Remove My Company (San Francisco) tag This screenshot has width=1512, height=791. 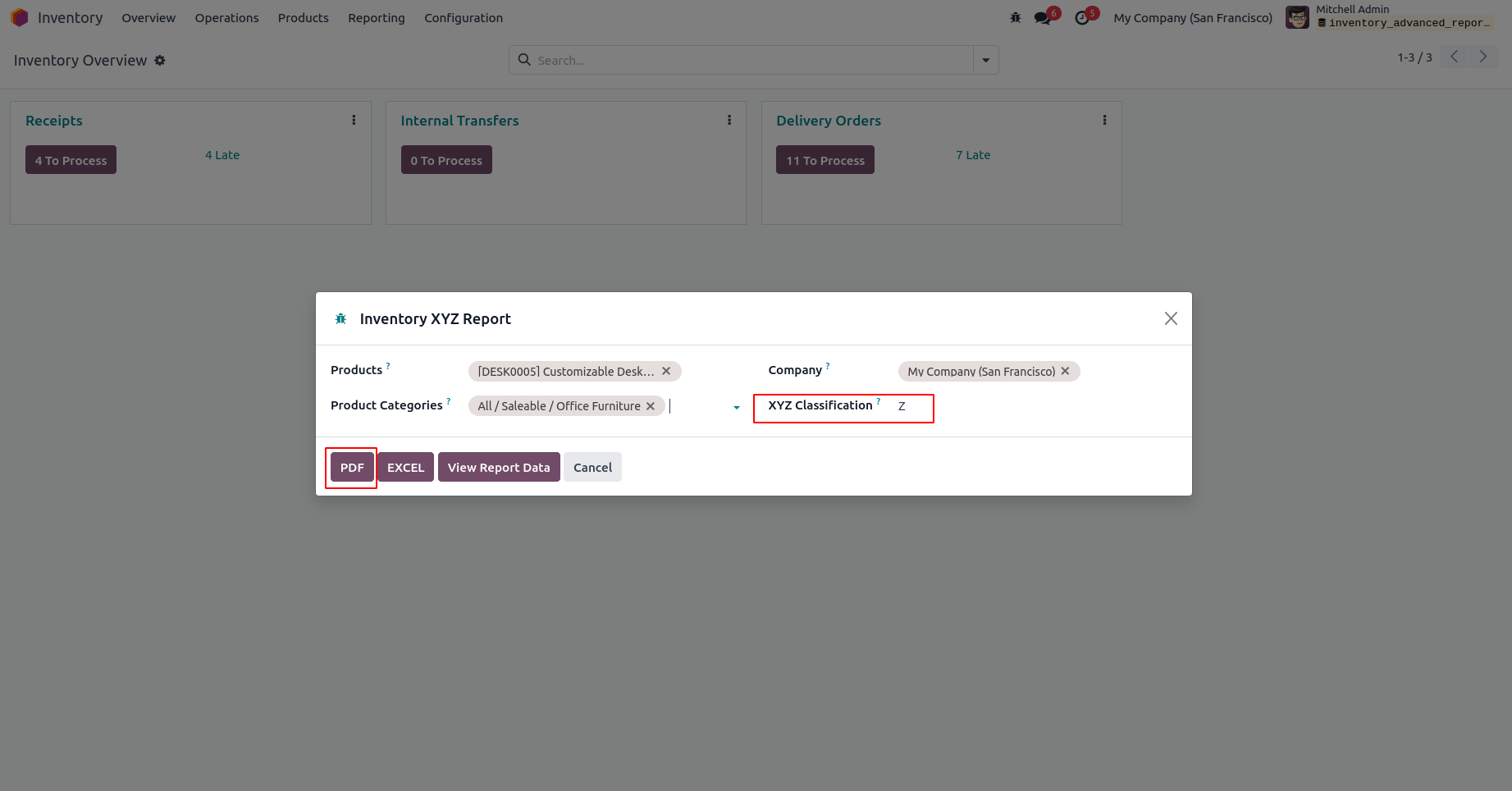click(1065, 371)
